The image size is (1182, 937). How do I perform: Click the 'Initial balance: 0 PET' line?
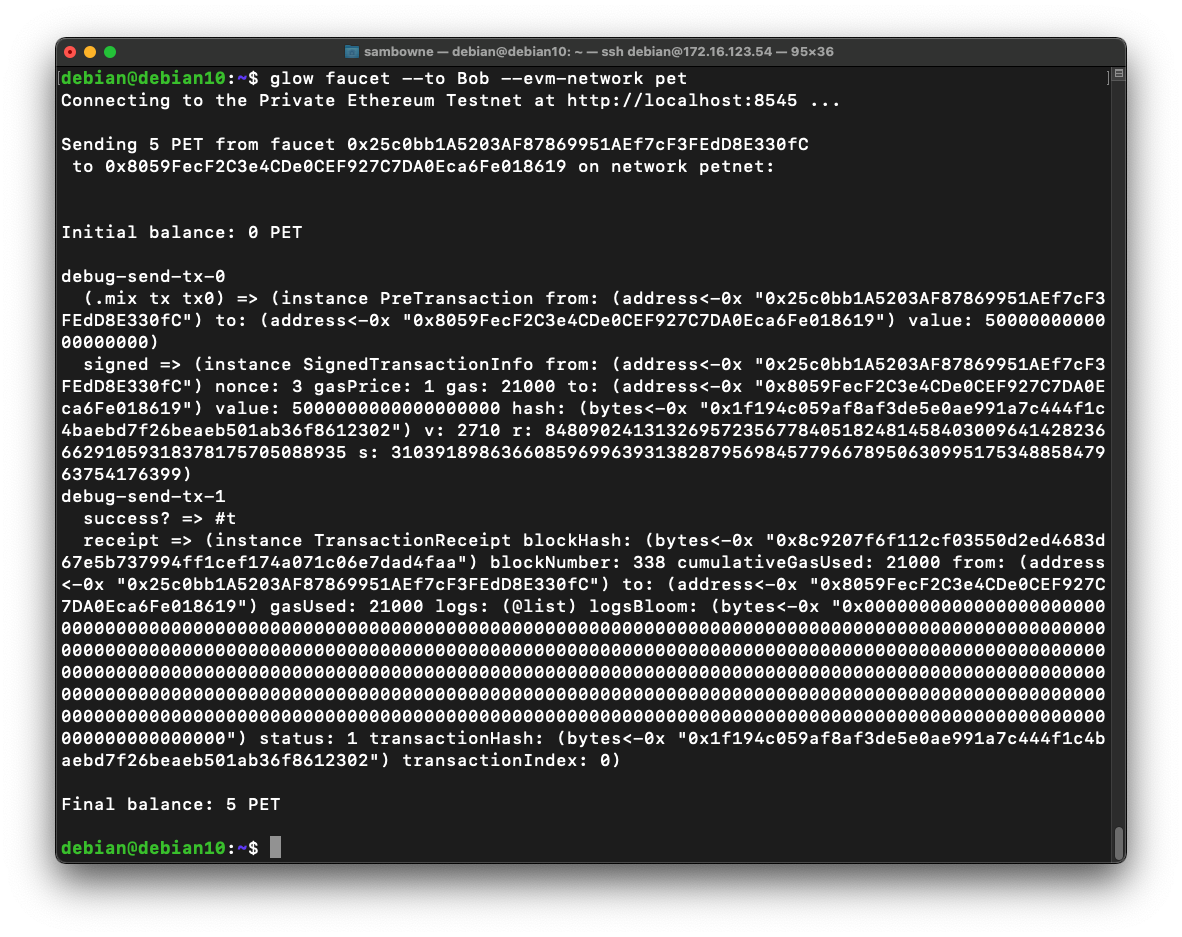(182, 232)
